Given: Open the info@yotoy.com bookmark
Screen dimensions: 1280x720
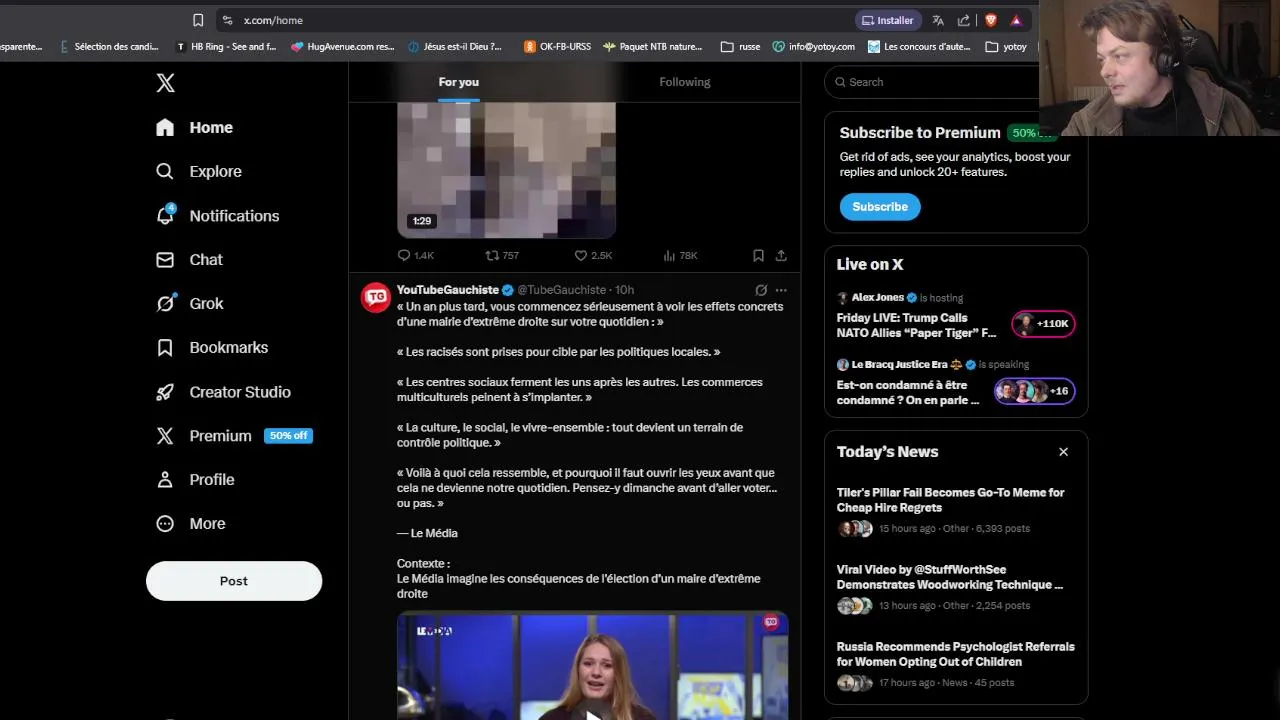Looking at the screenshot, I should click(814, 46).
